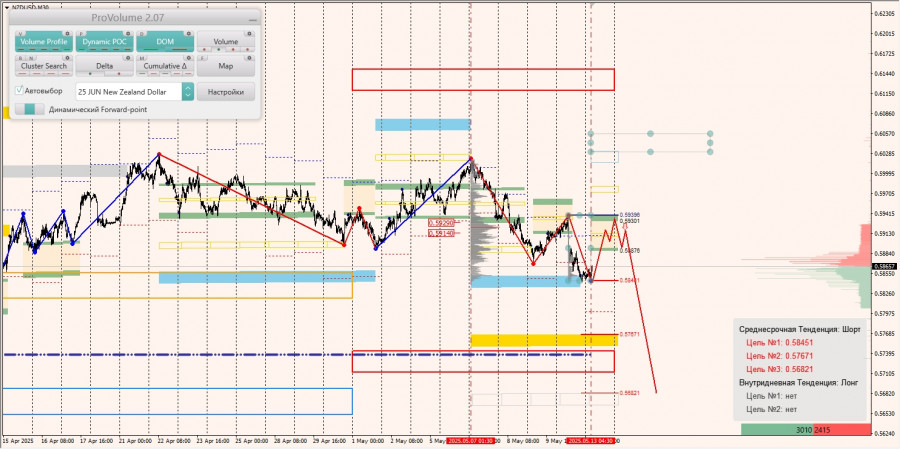The height and width of the screenshot is (449, 900).
Task: Click Внутридневная Тенденция: Лонг text
Action: click(799, 382)
